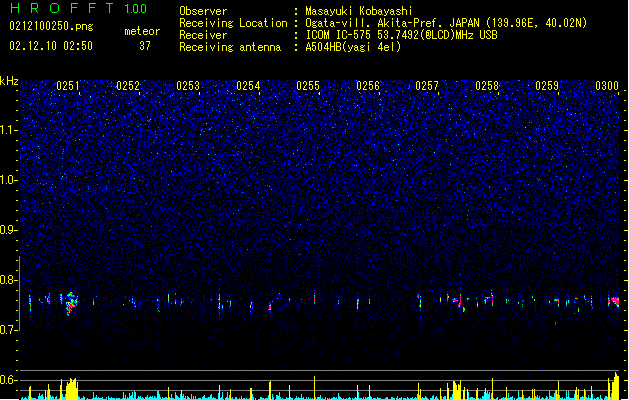
Task: Click the bright red echo at 0300
Action: point(614,301)
